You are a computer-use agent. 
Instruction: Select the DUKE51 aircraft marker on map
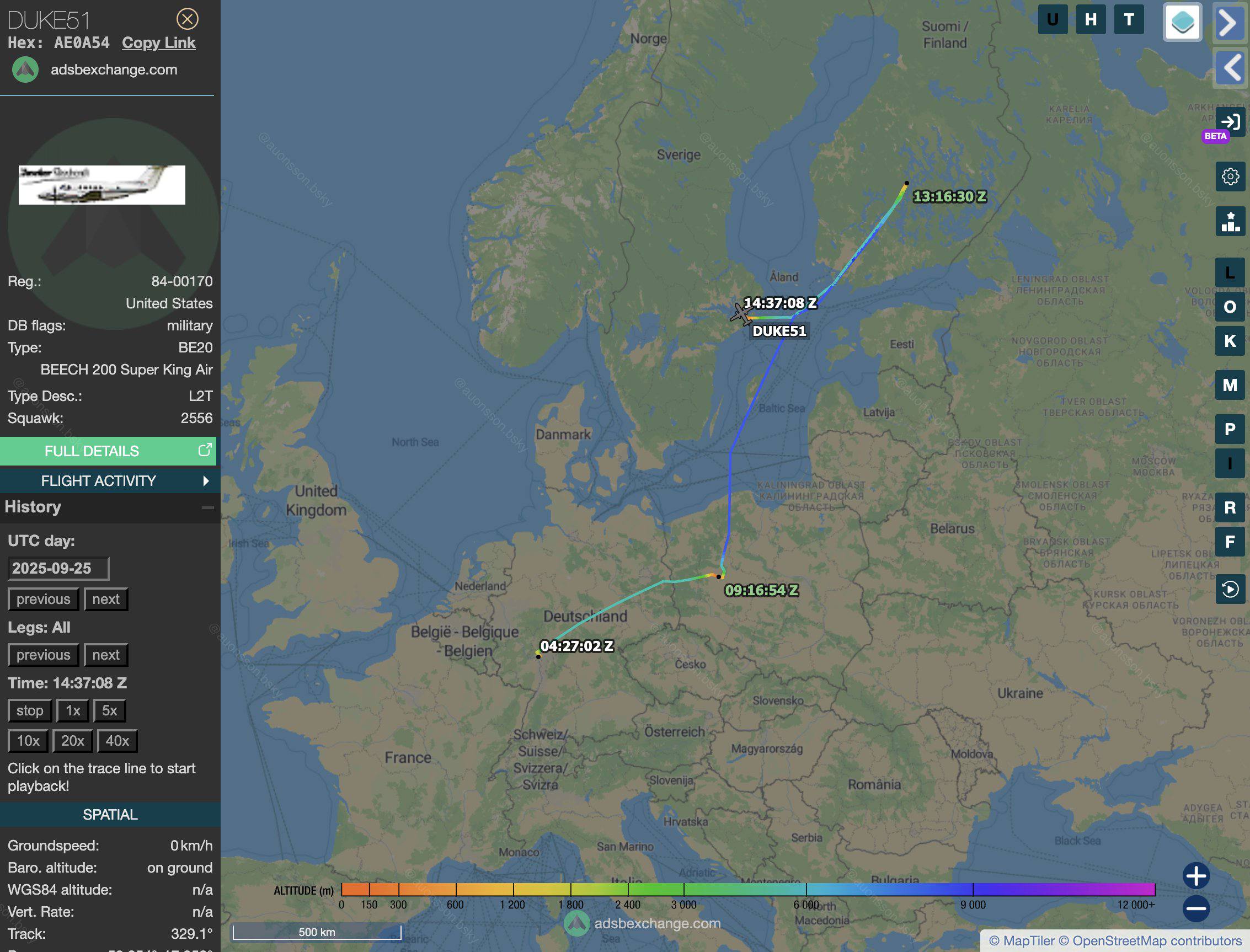(x=741, y=314)
